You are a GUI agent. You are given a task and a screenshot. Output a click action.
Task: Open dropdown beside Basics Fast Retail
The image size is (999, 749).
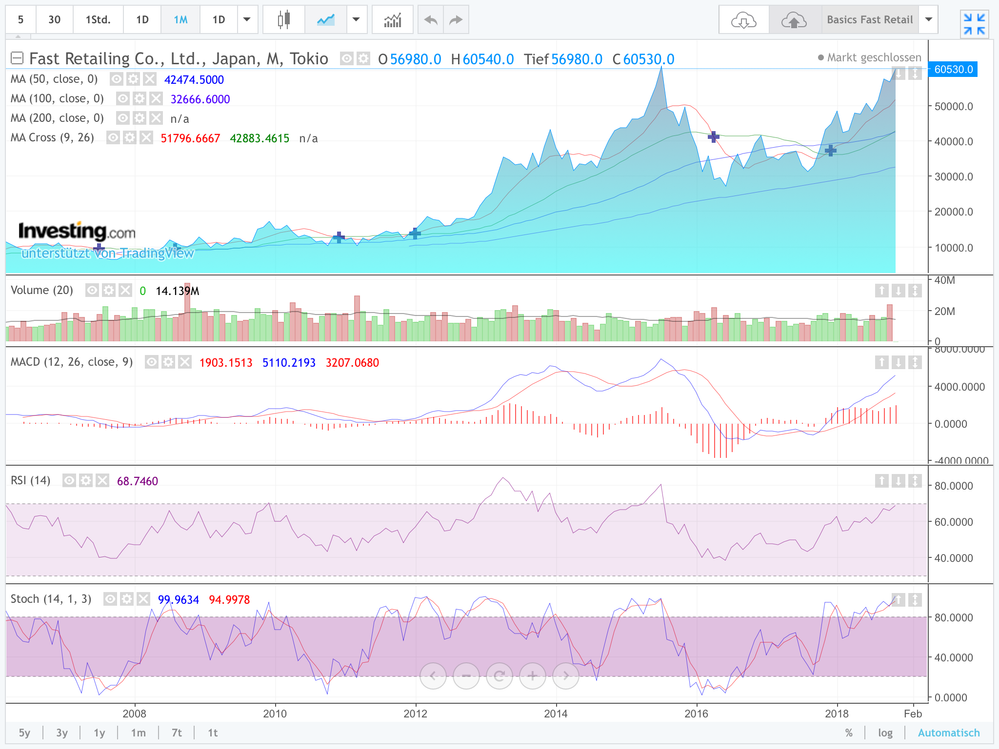pyautogui.click(x=929, y=20)
